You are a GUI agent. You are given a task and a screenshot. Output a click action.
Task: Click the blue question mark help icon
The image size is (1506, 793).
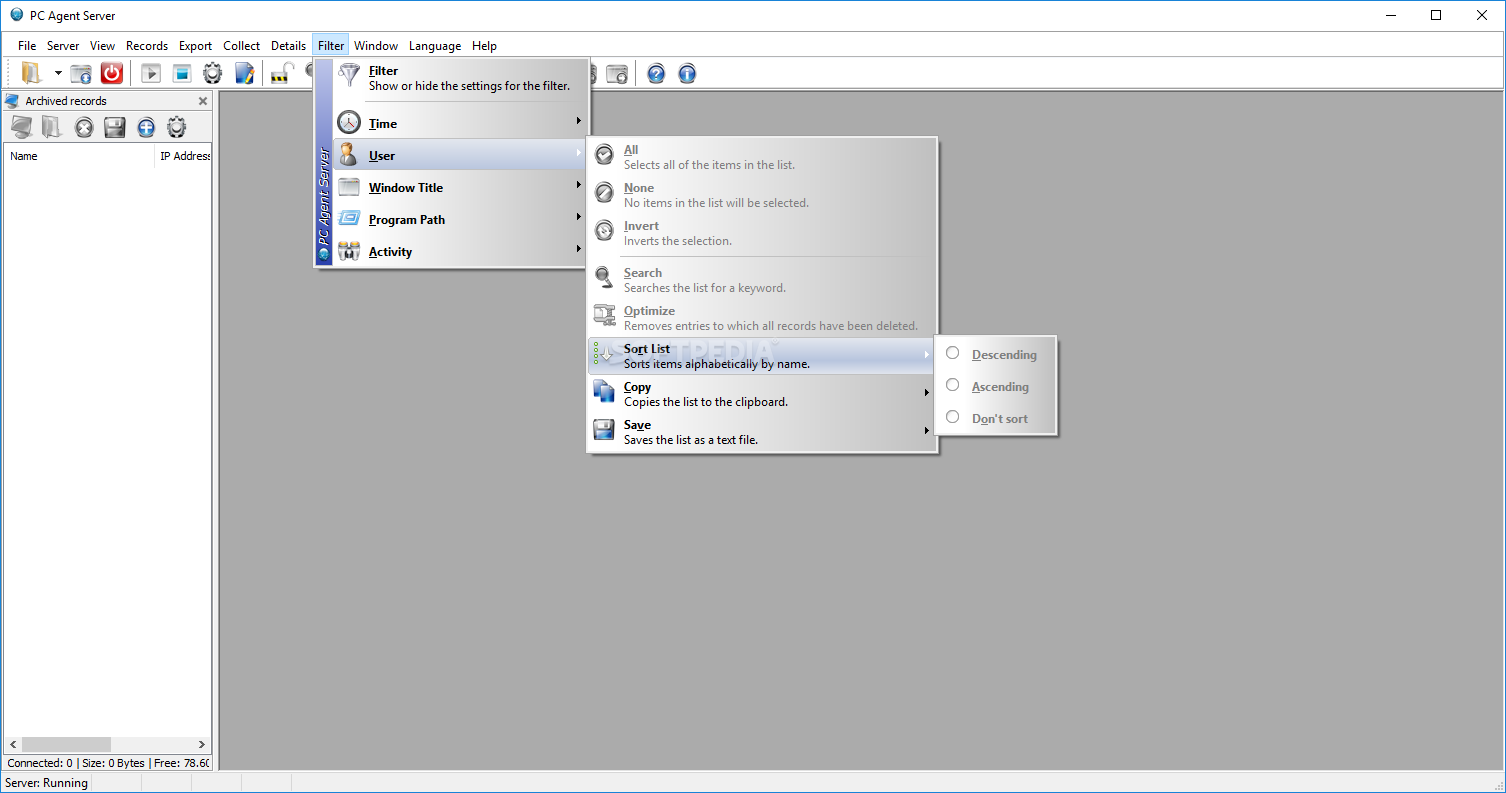(656, 73)
